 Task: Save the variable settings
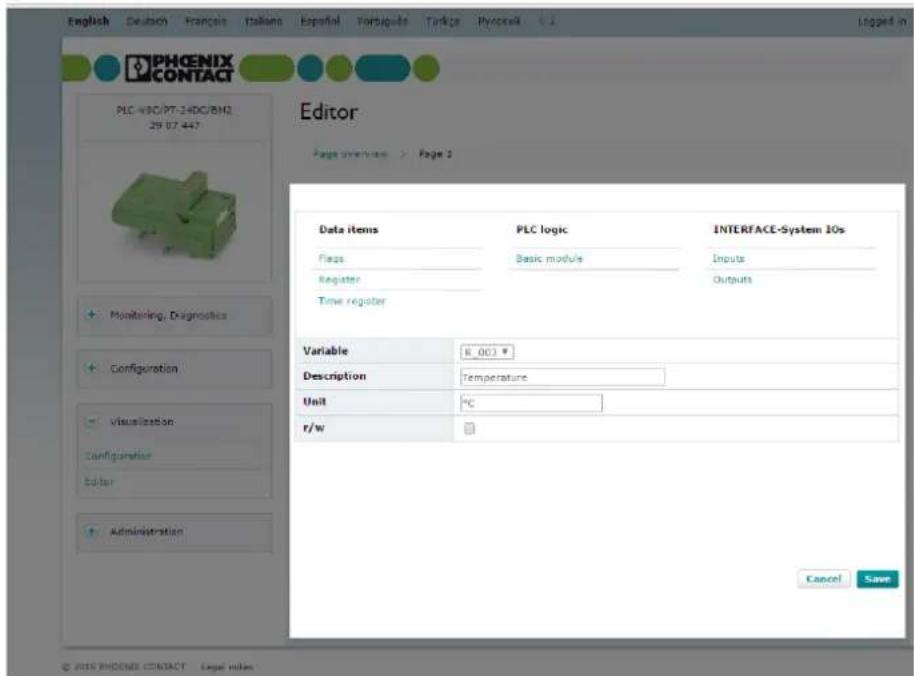[877, 579]
